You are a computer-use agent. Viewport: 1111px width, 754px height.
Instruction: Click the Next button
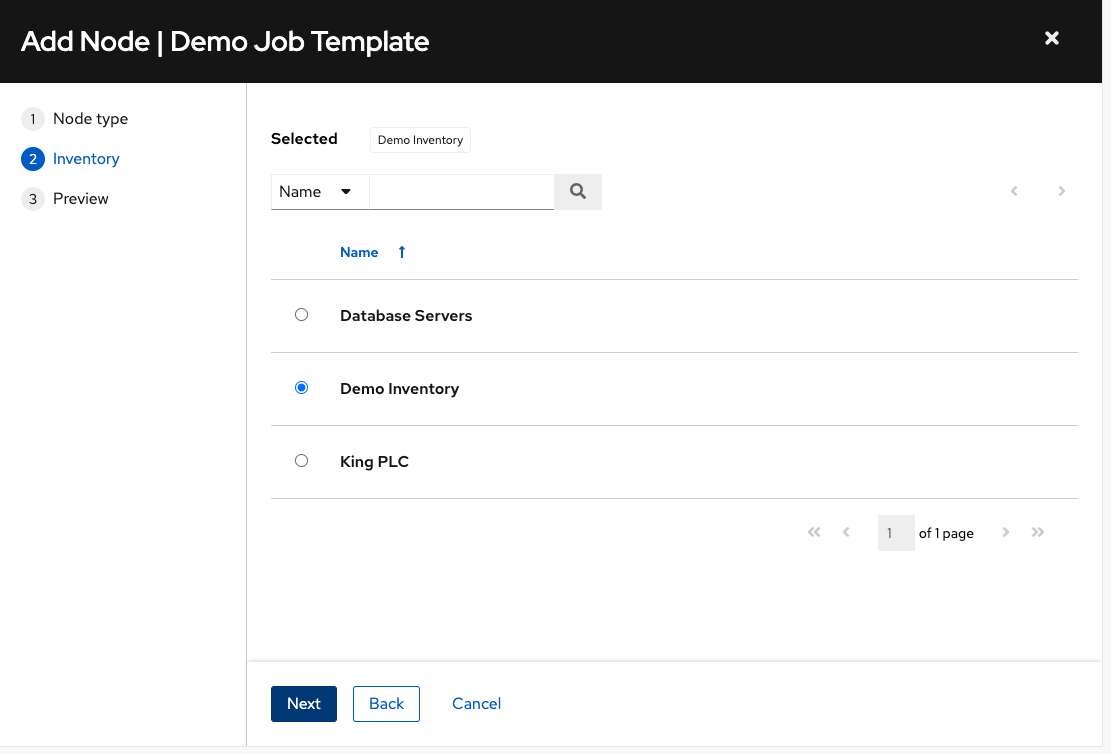tap(303, 704)
